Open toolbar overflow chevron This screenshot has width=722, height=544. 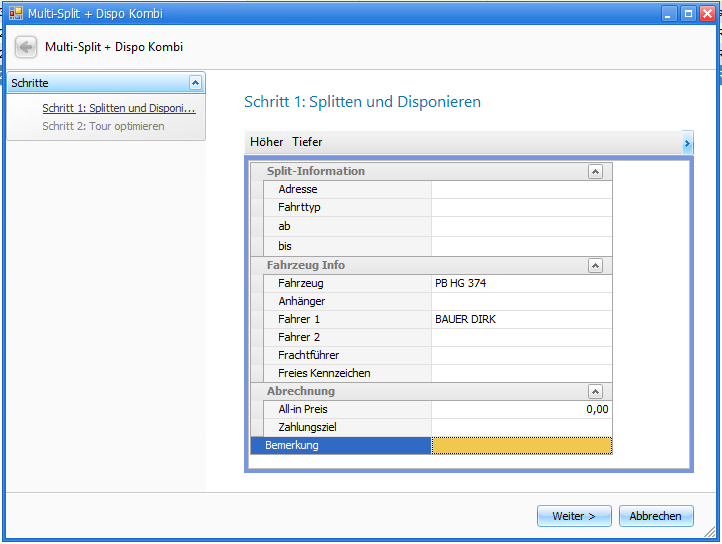pos(687,143)
